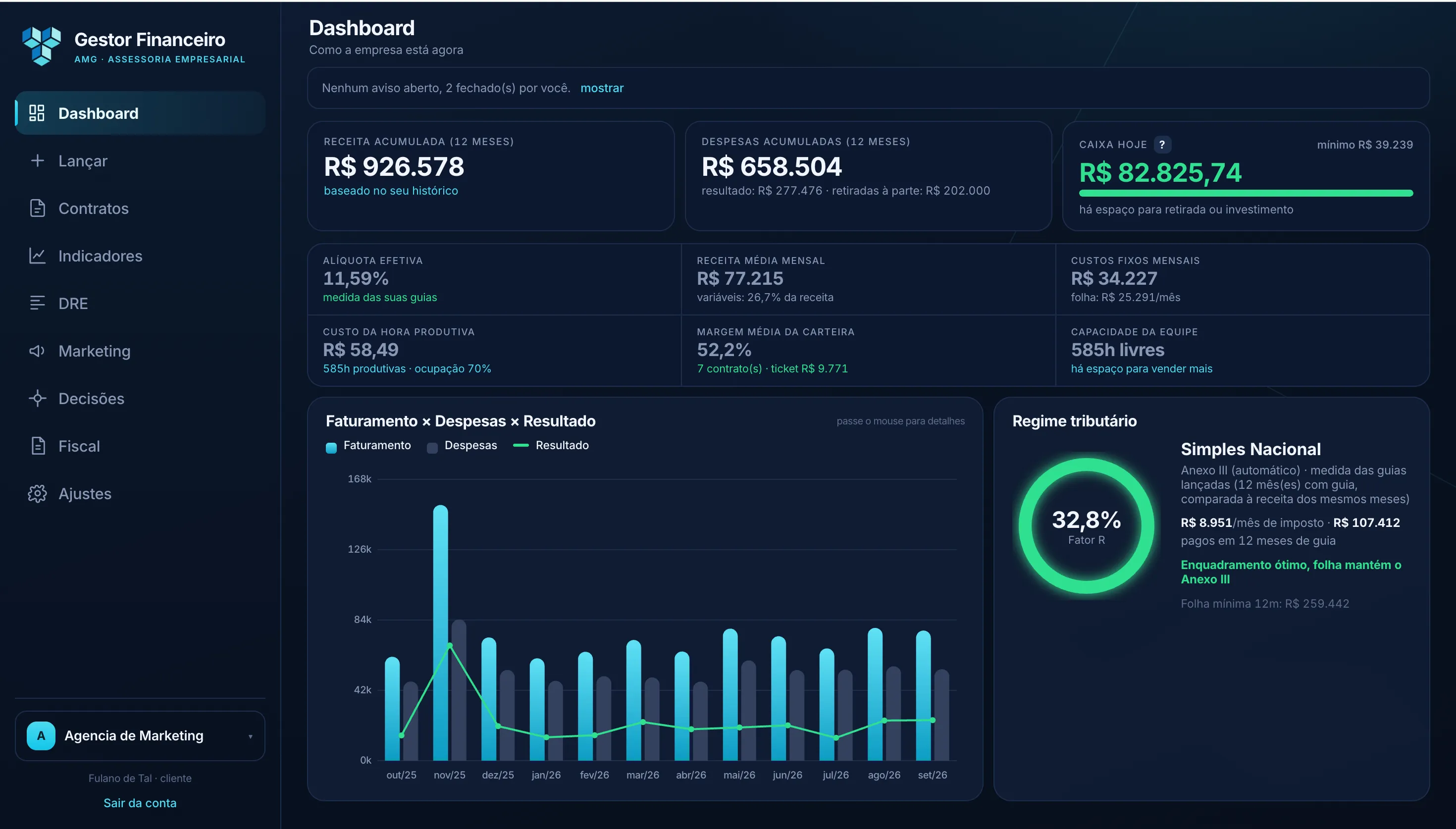Click the Fator R 32,8% ring gauge
The image size is (1456, 829).
(1086, 525)
